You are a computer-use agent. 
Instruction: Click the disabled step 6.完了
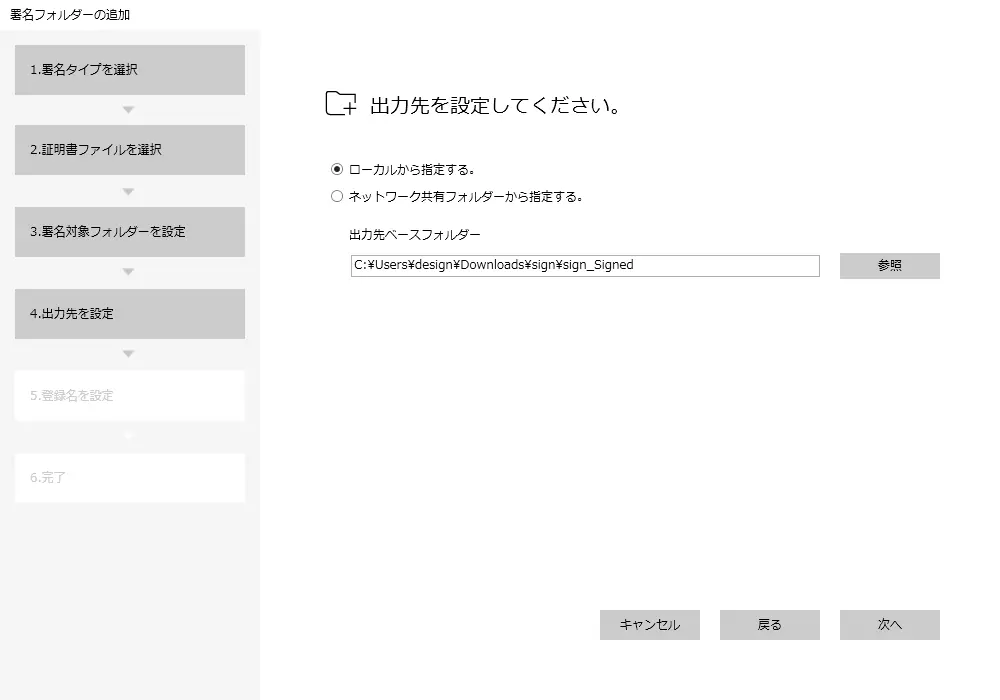pos(130,478)
